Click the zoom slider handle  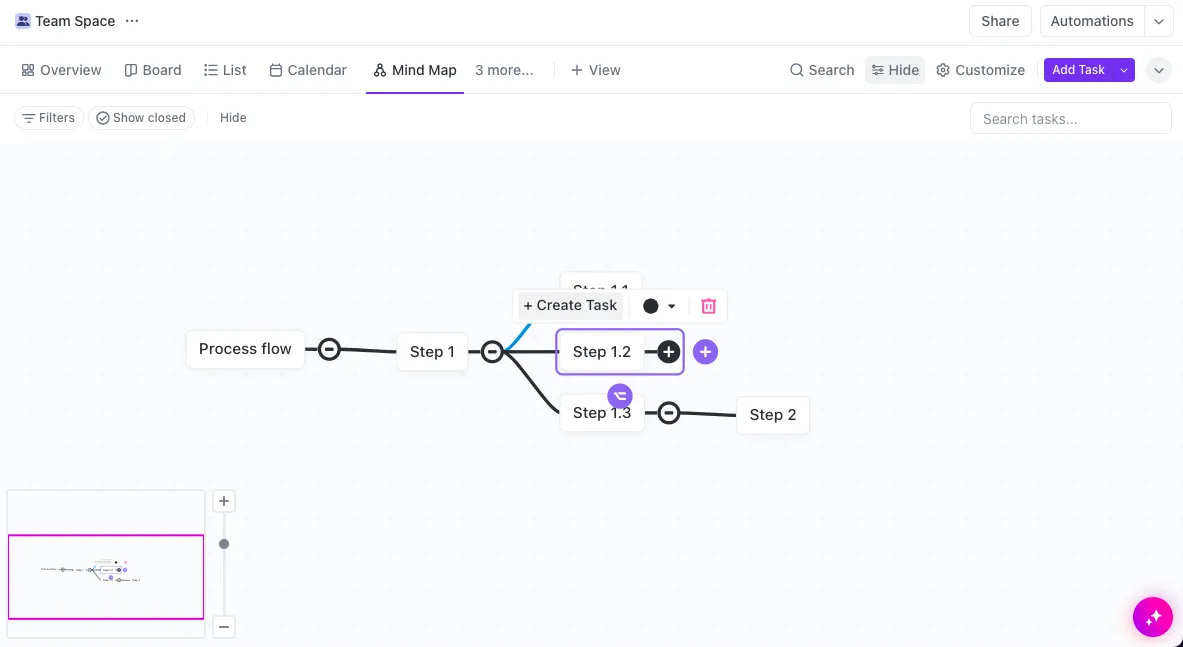click(x=224, y=544)
